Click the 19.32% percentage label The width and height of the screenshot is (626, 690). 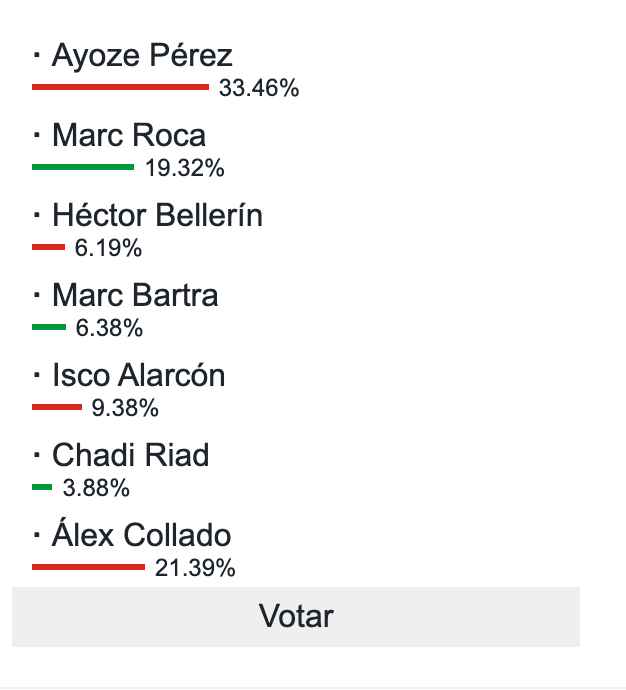[x=185, y=169]
